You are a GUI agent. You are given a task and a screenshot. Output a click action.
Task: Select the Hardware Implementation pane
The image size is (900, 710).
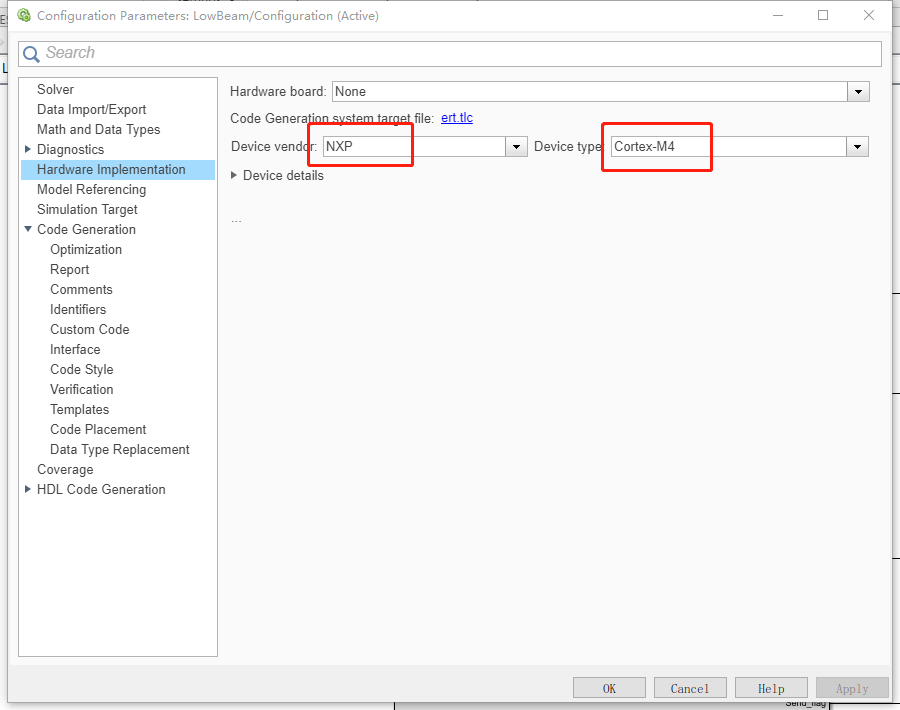pyautogui.click(x=118, y=169)
